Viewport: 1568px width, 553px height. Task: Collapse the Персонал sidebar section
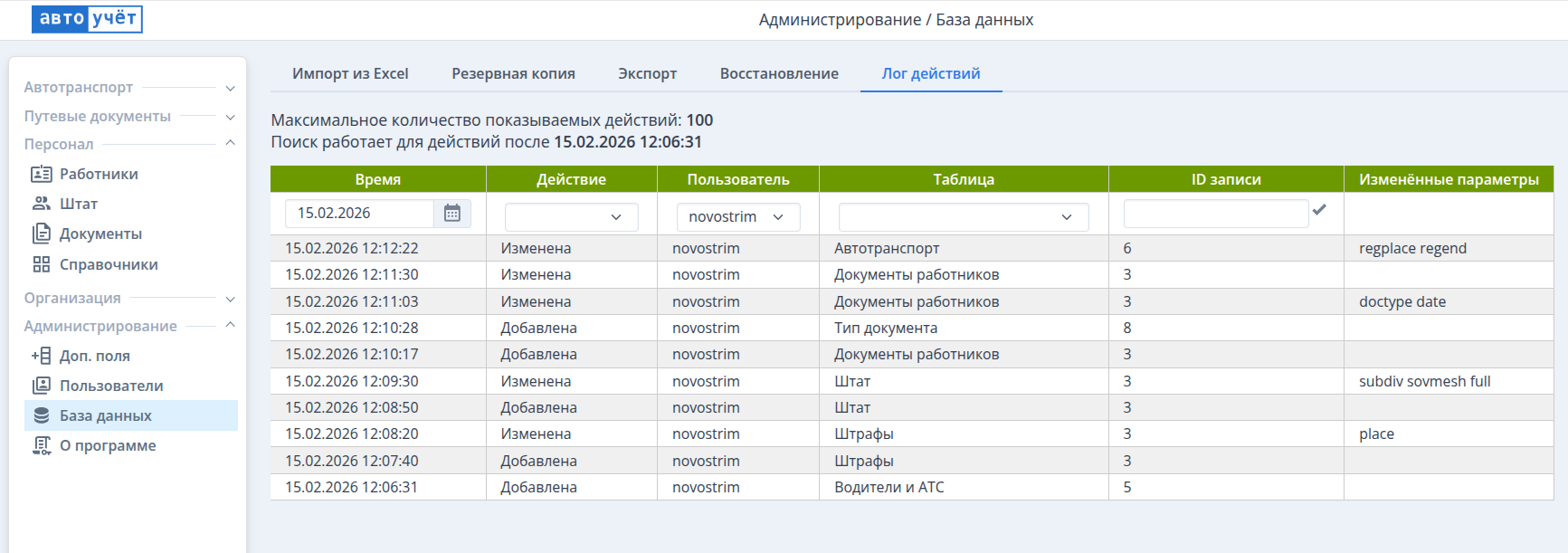click(230, 144)
